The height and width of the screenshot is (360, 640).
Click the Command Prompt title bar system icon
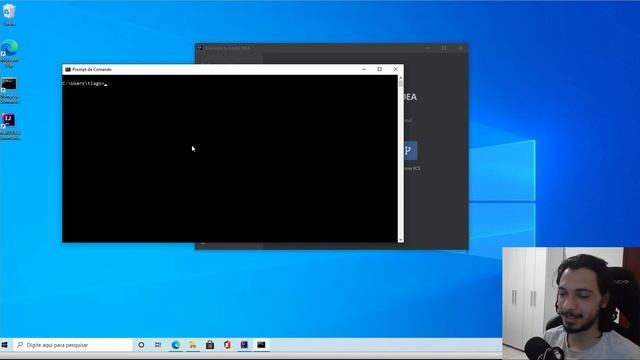click(x=68, y=69)
